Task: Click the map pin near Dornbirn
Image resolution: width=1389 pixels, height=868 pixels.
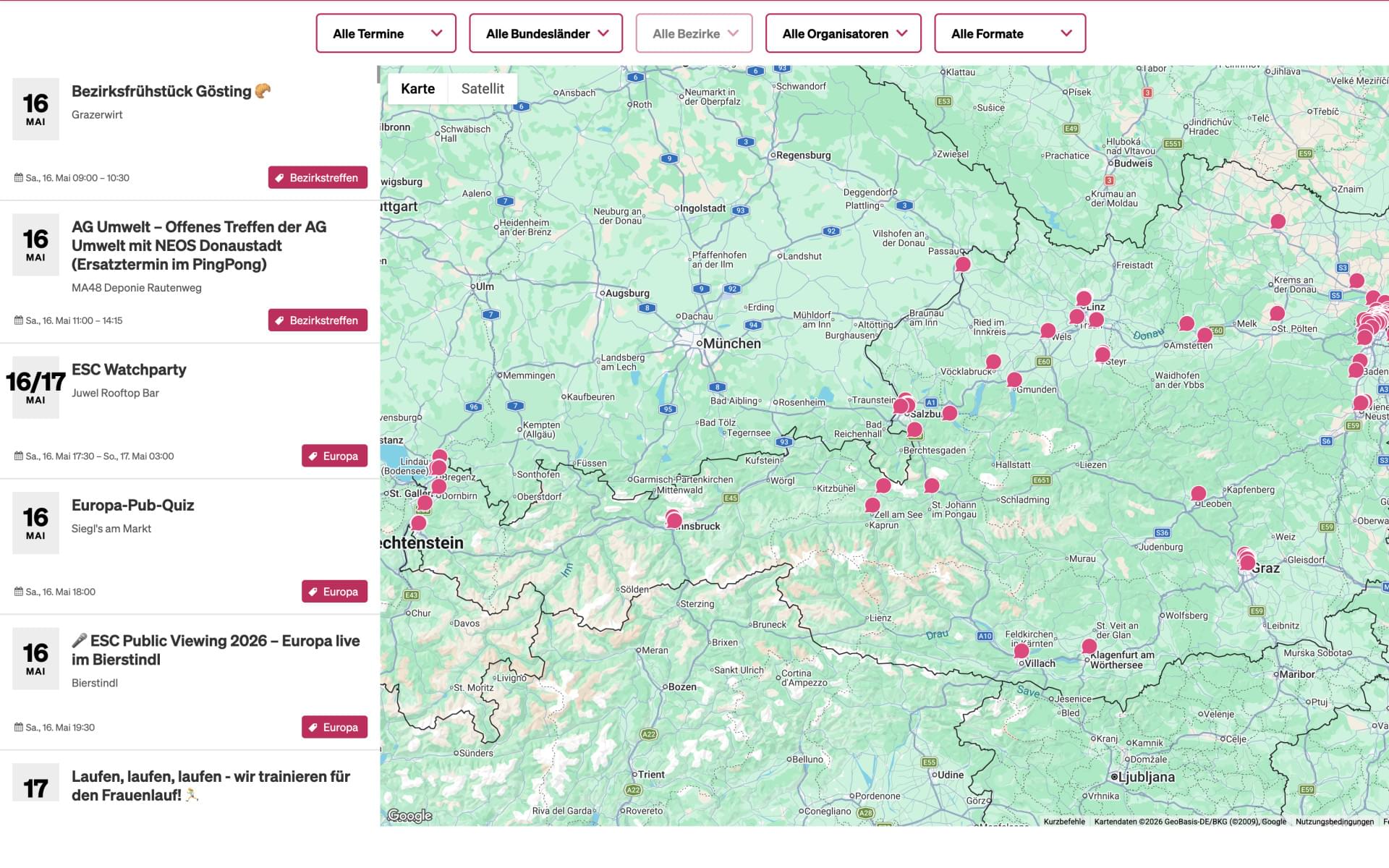Action: 439,486
